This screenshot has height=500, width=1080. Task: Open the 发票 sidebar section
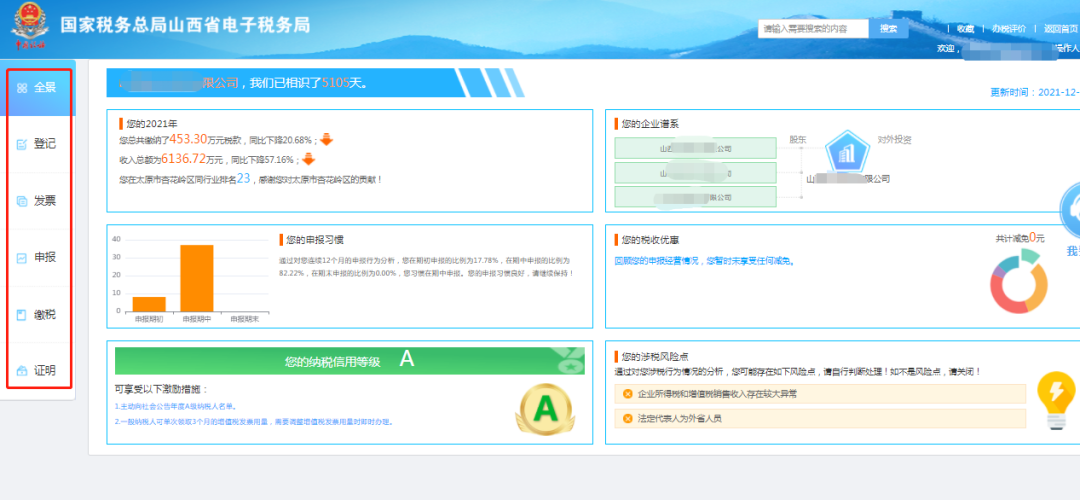click(39, 201)
